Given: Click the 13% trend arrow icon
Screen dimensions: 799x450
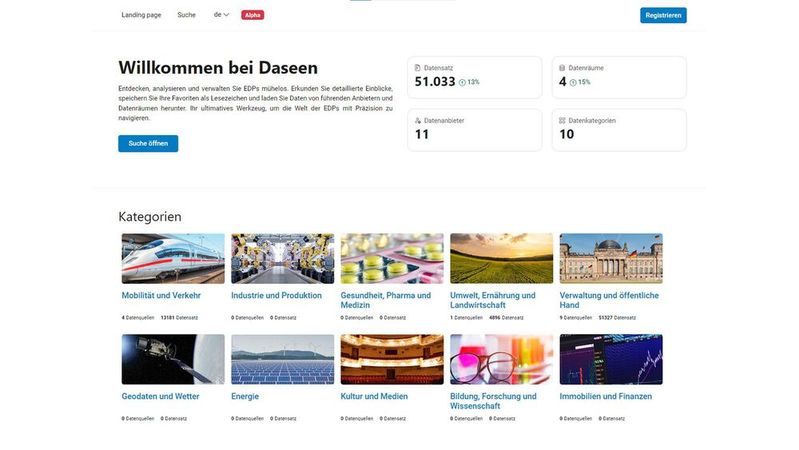Looking at the screenshot, I should [x=462, y=83].
